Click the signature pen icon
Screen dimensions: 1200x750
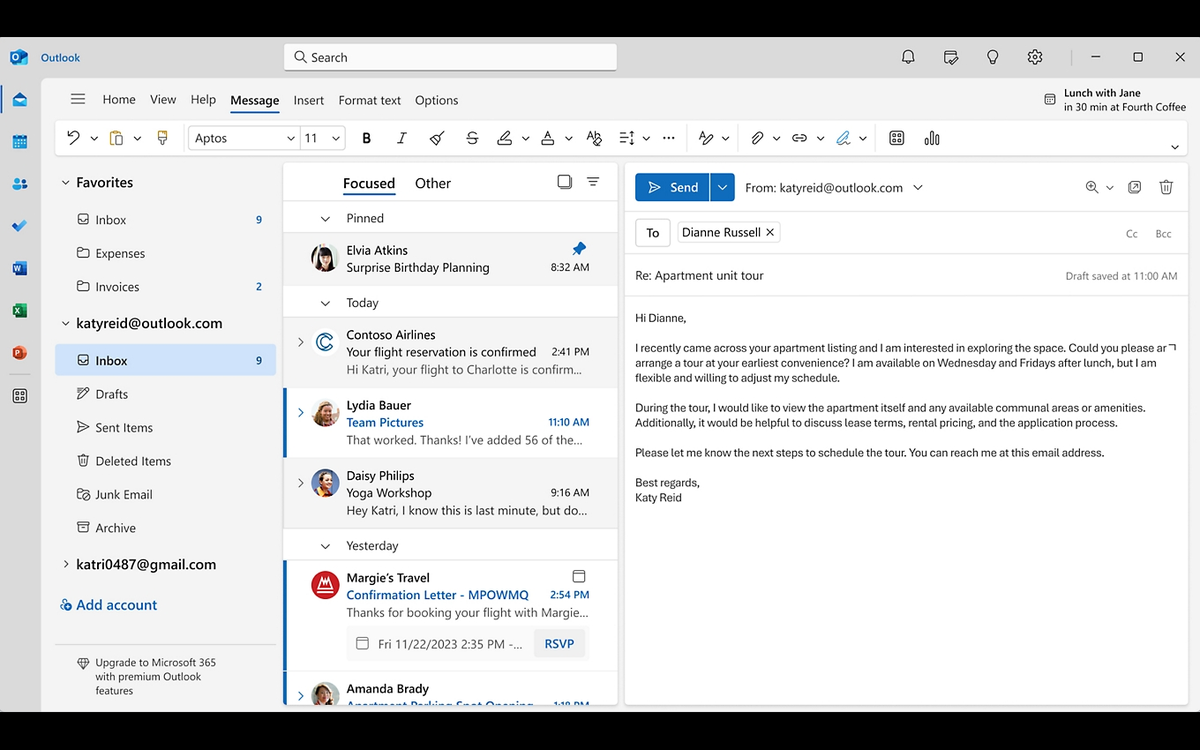(x=843, y=138)
